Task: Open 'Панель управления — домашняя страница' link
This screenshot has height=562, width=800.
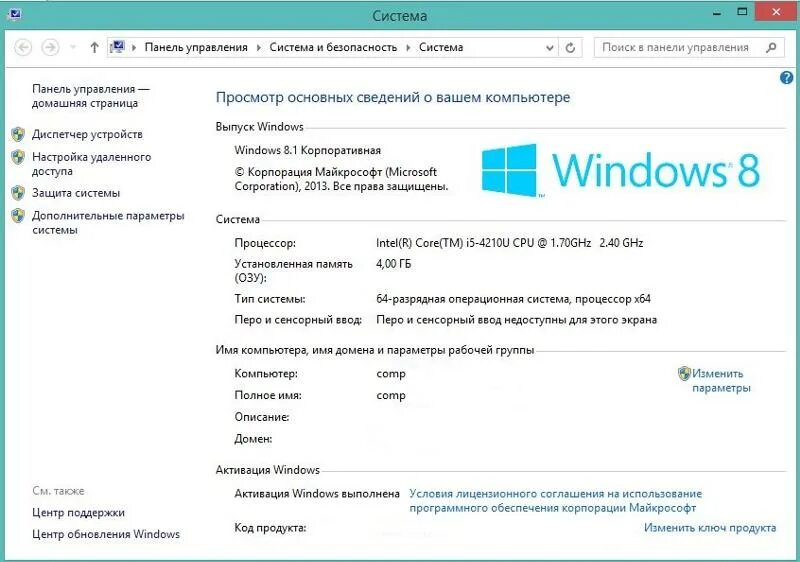Action: pyautogui.click(x=91, y=96)
